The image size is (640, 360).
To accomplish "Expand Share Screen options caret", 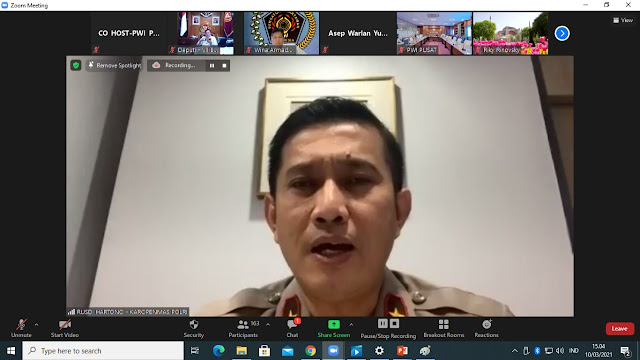I will pos(351,325).
